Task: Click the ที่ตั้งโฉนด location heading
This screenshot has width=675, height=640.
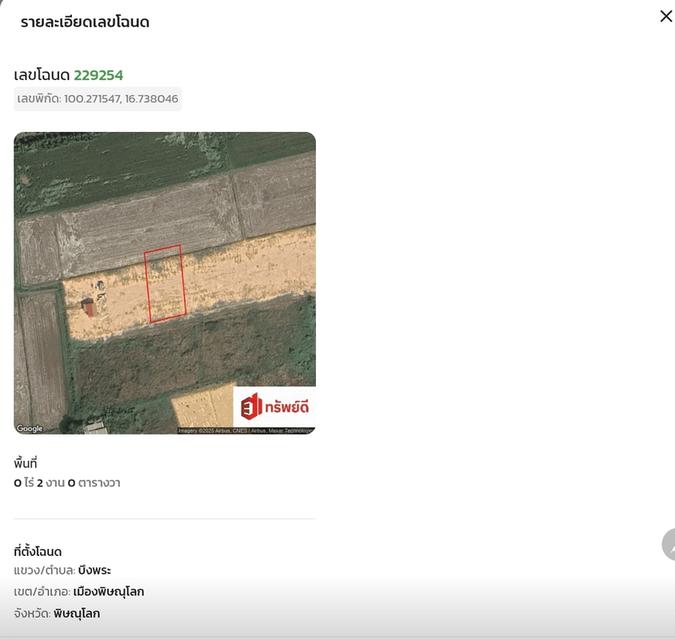Action: point(38,551)
